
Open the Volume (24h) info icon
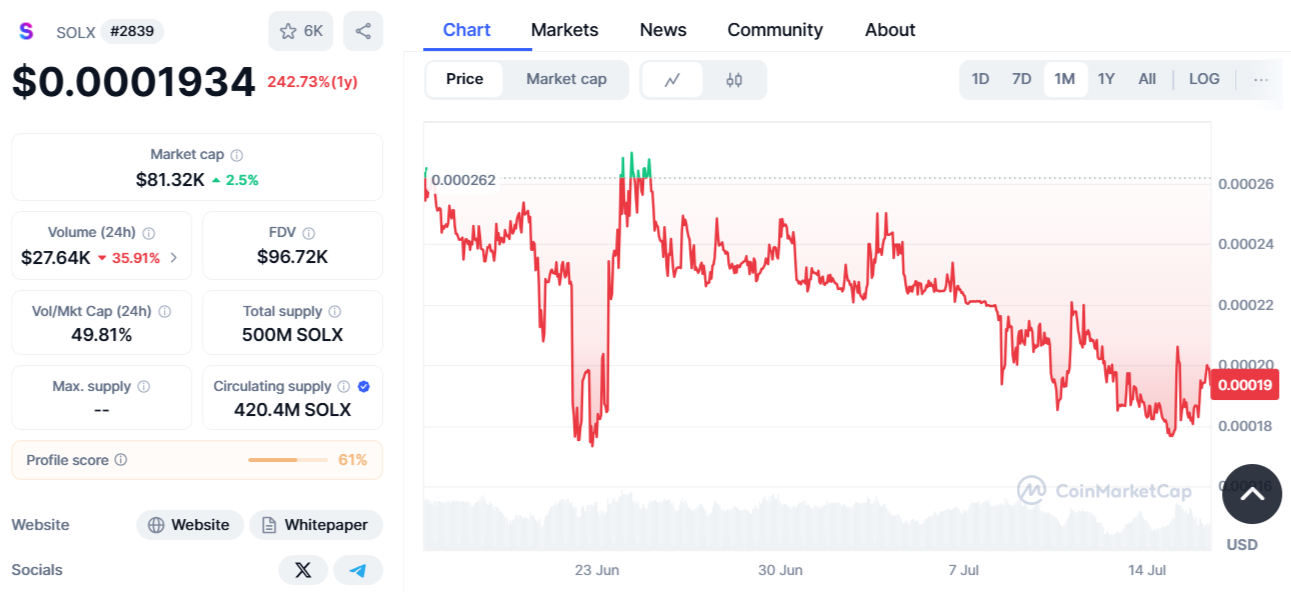[x=149, y=233]
